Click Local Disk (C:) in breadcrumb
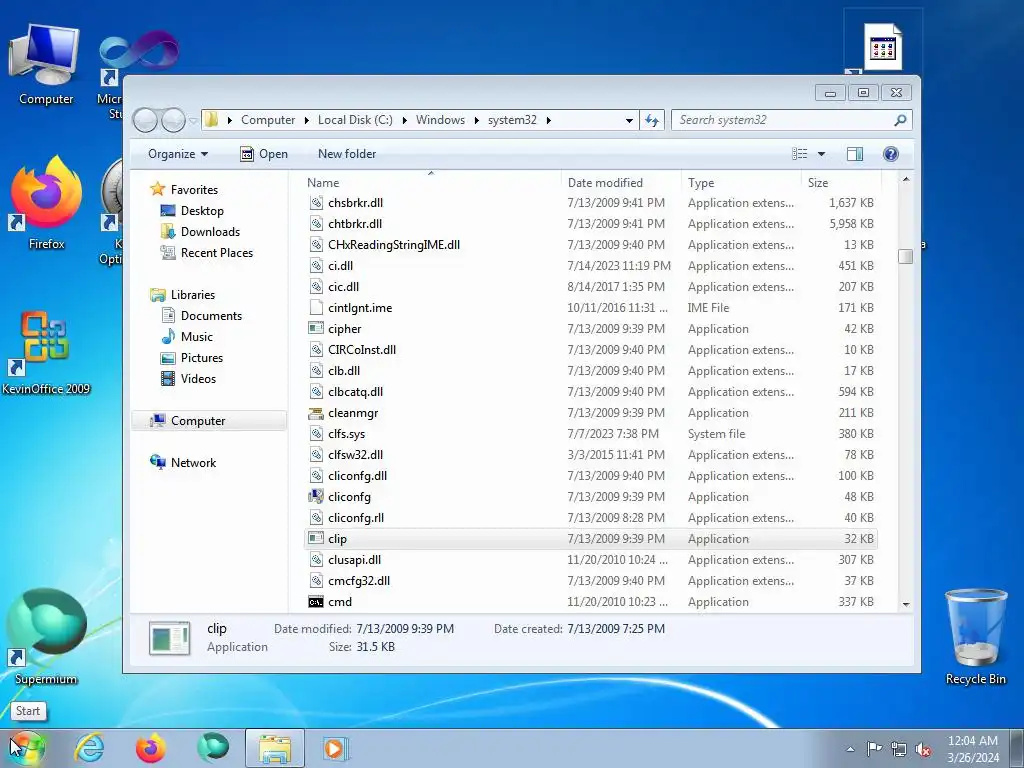 (355, 120)
